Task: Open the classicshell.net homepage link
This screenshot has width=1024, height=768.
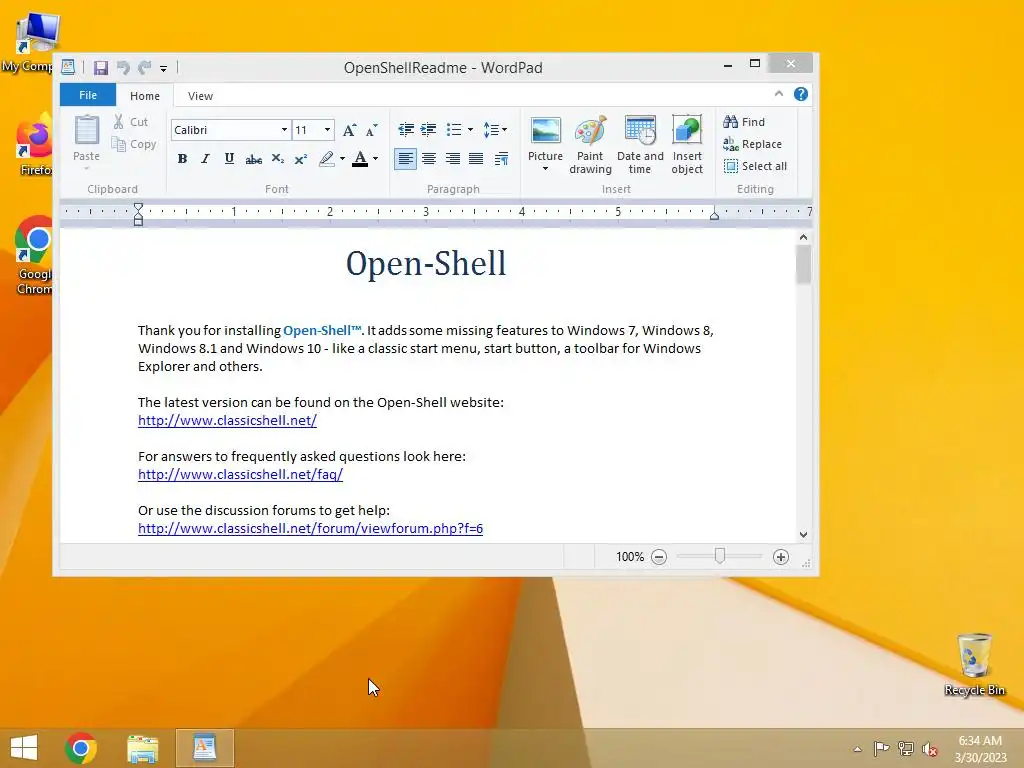Action: click(x=227, y=421)
